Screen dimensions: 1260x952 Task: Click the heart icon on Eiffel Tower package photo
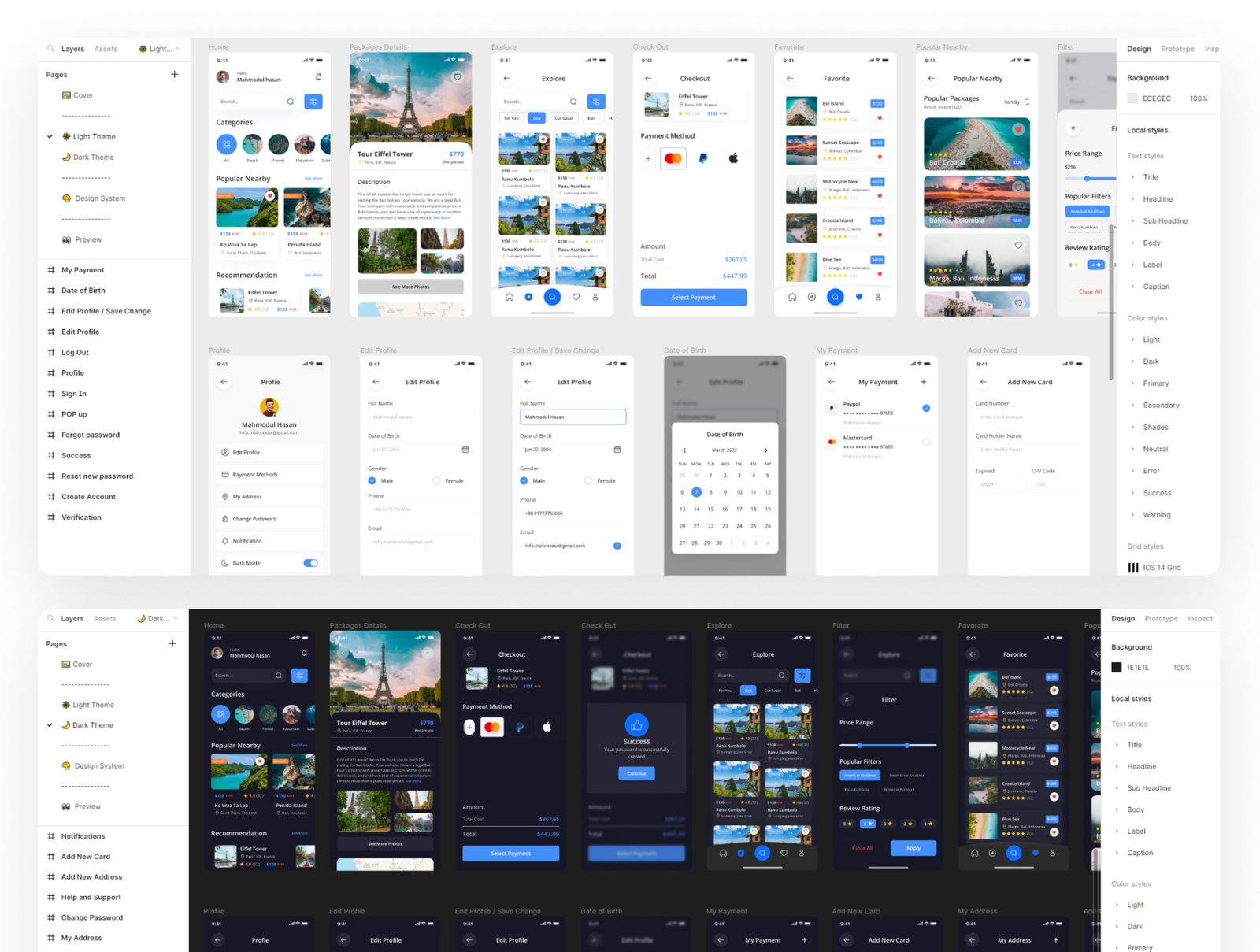458,77
